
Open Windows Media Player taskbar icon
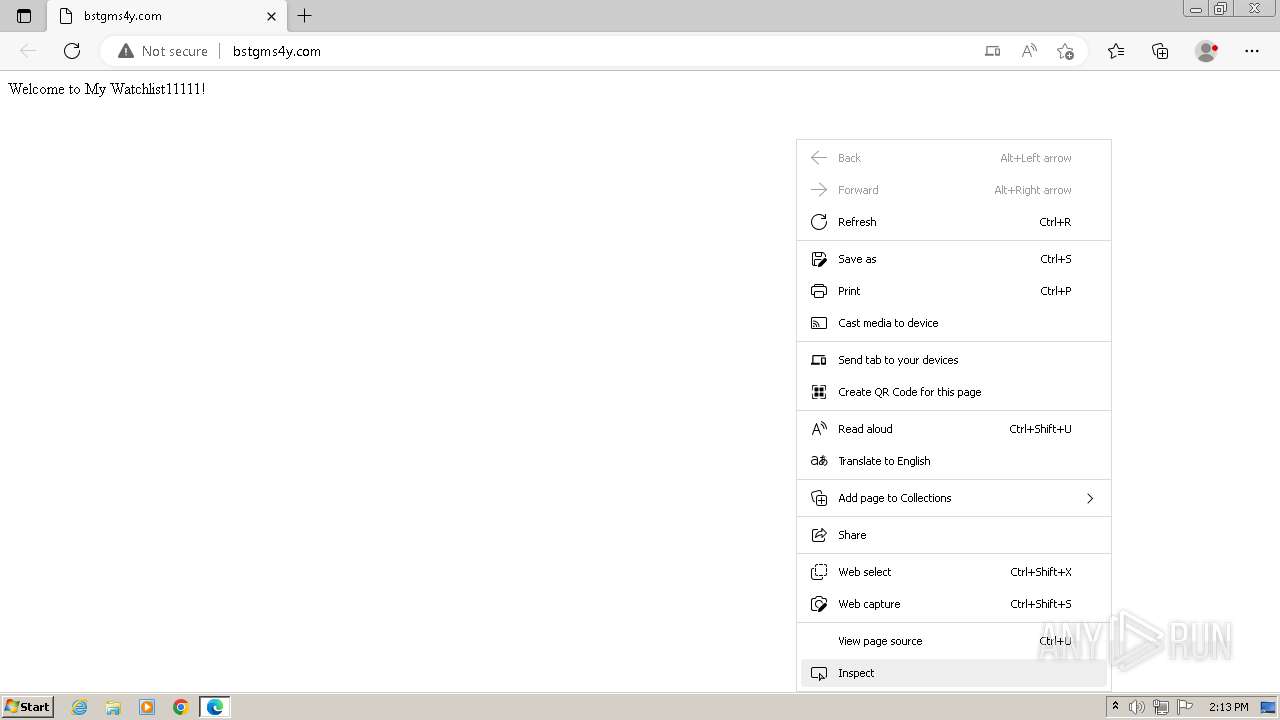point(147,707)
